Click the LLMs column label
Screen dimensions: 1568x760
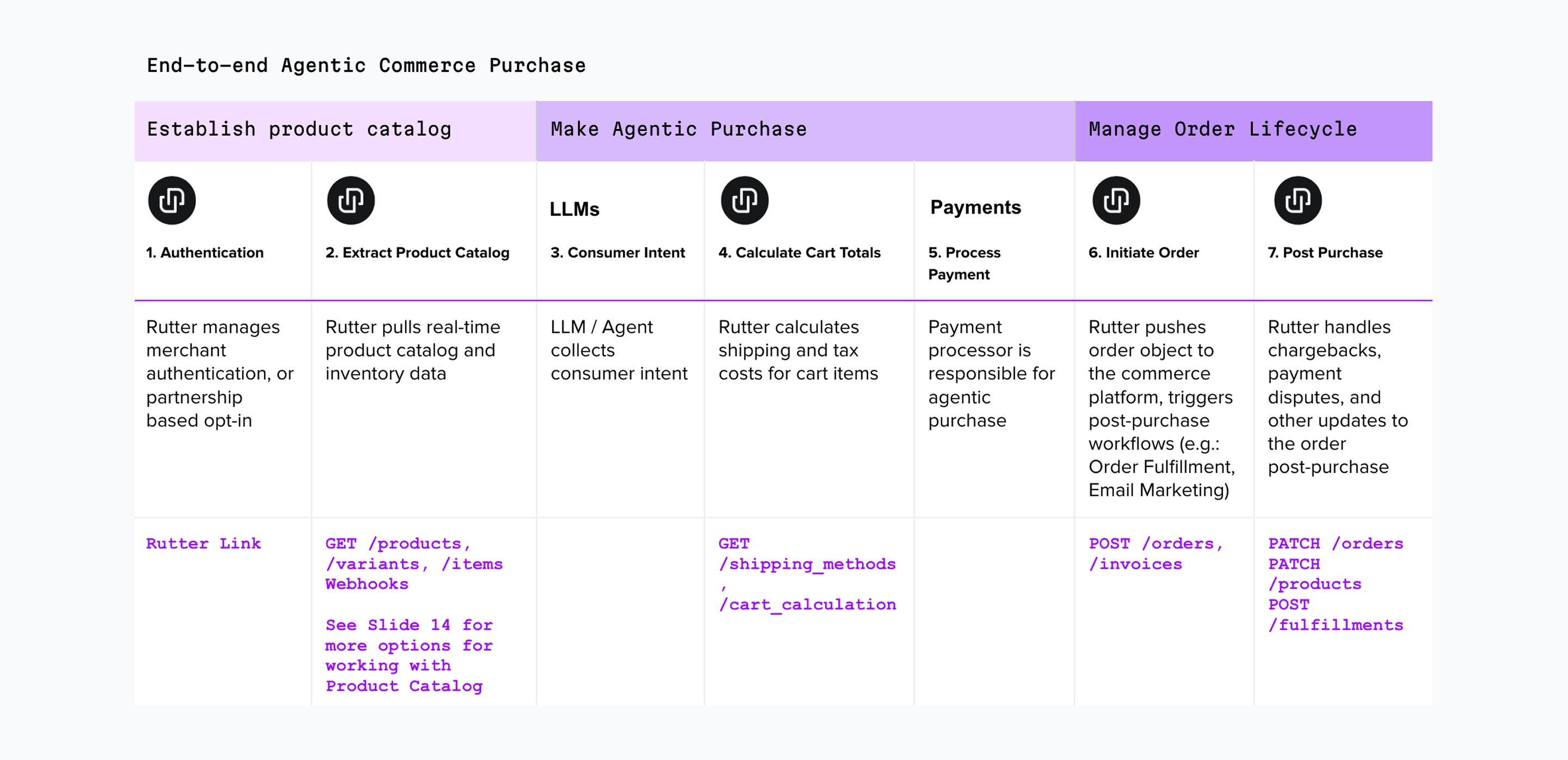(x=574, y=209)
